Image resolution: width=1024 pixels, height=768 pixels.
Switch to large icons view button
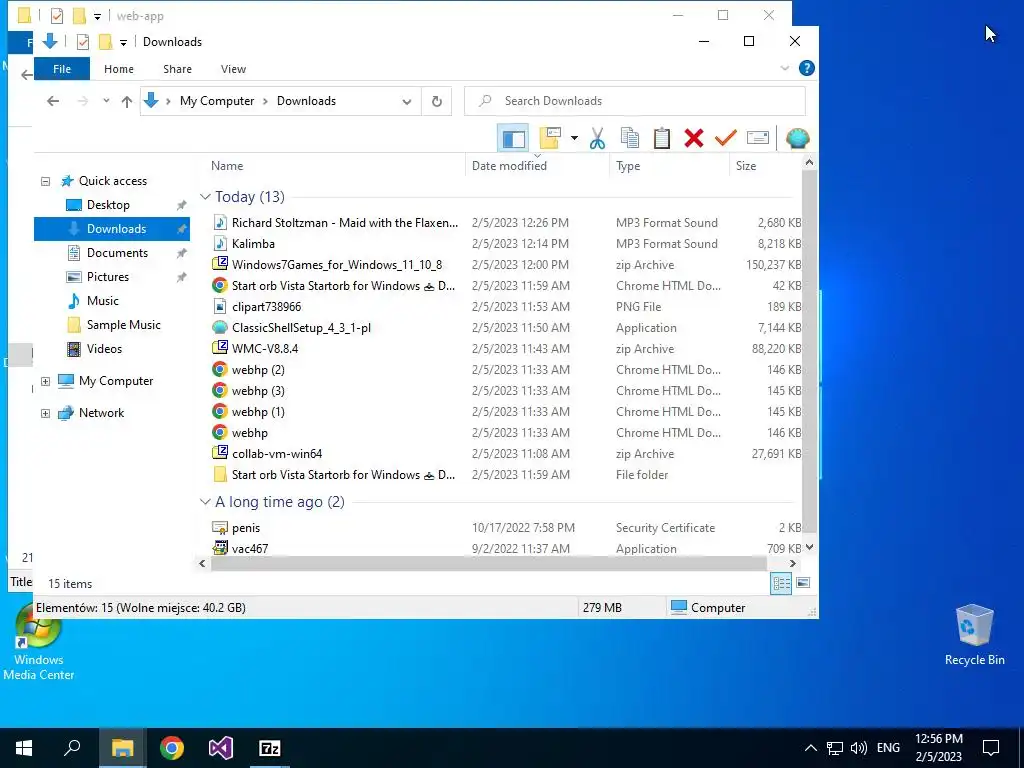click(x=803, y=583)
